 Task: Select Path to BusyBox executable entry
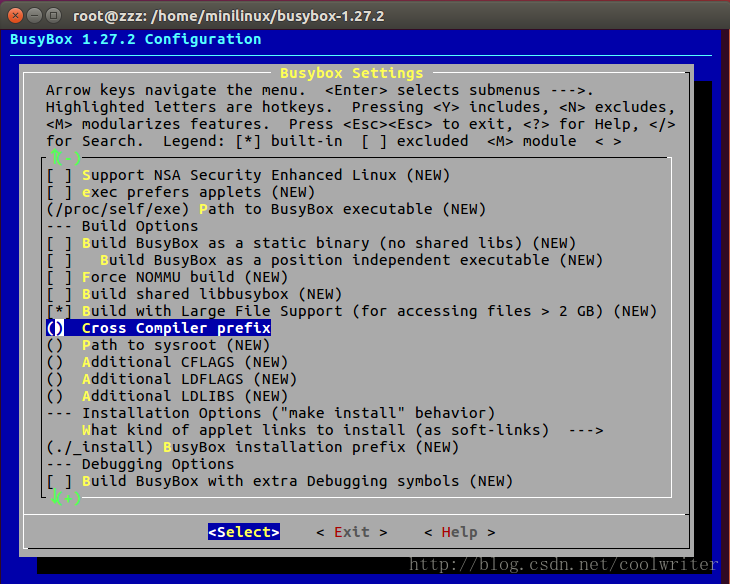(266, 210)
